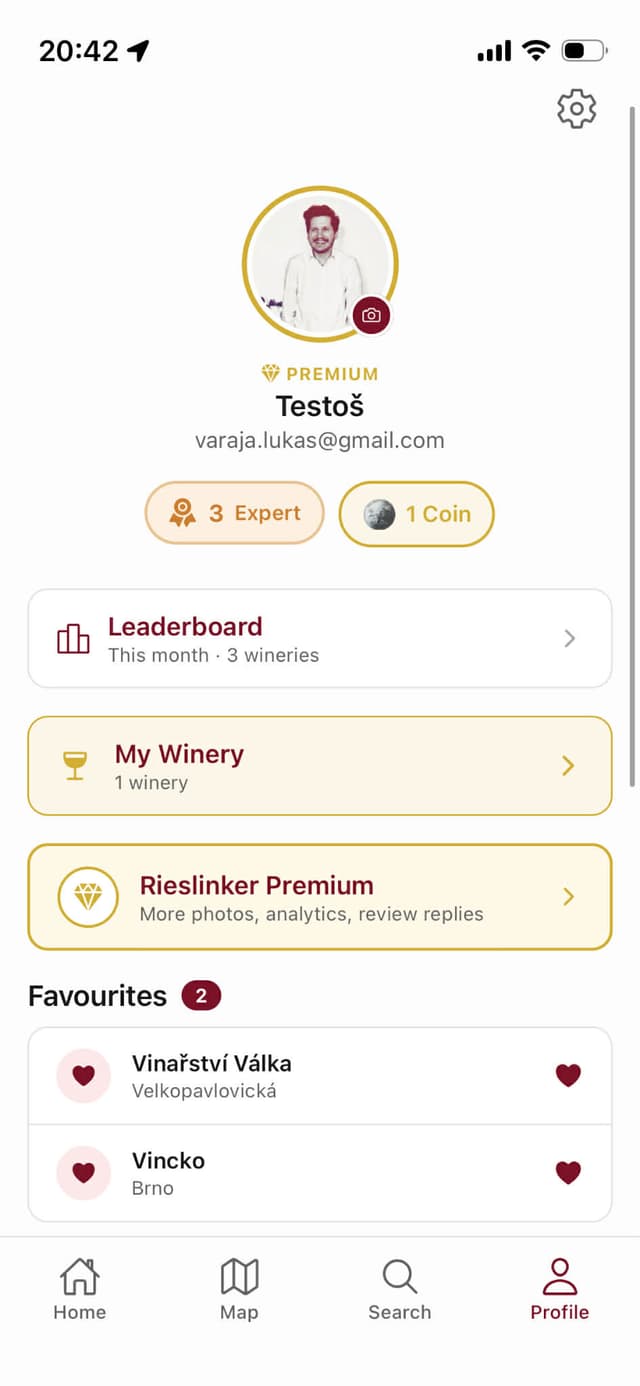Tap the diamond icon in Rieslinker Premium
This screenshot has height=1386, width=640.
tap(88, 897)
